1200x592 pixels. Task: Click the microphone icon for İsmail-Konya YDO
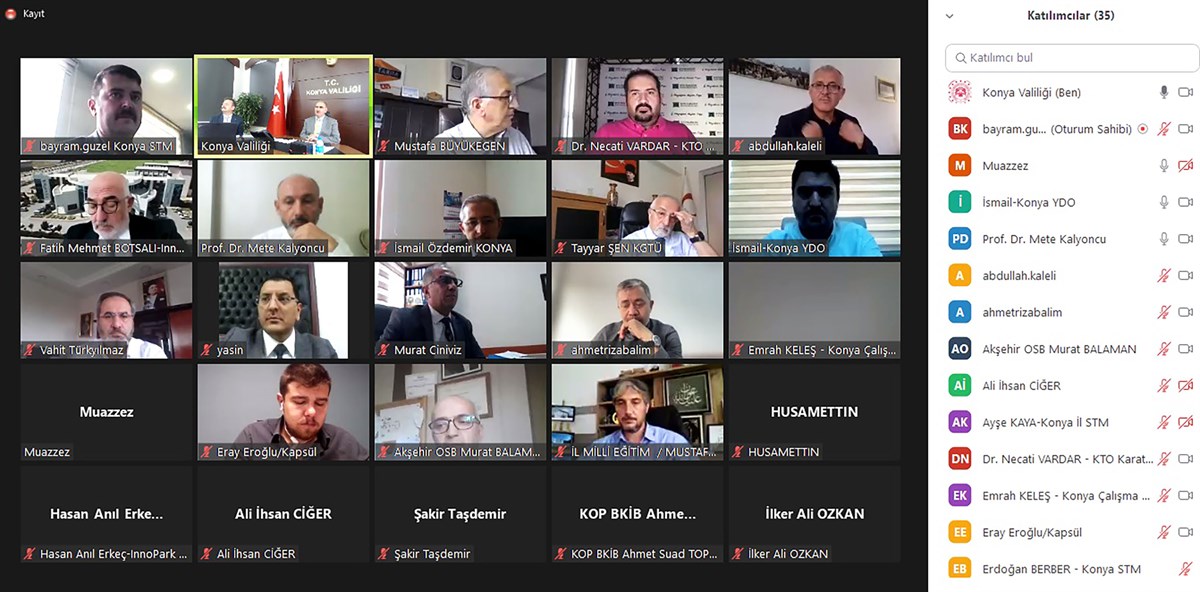1163,202
